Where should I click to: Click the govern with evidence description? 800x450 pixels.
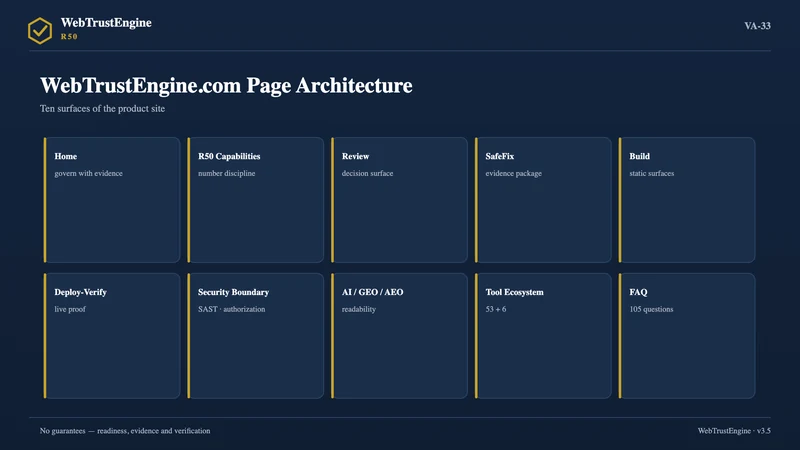point(88,173)
